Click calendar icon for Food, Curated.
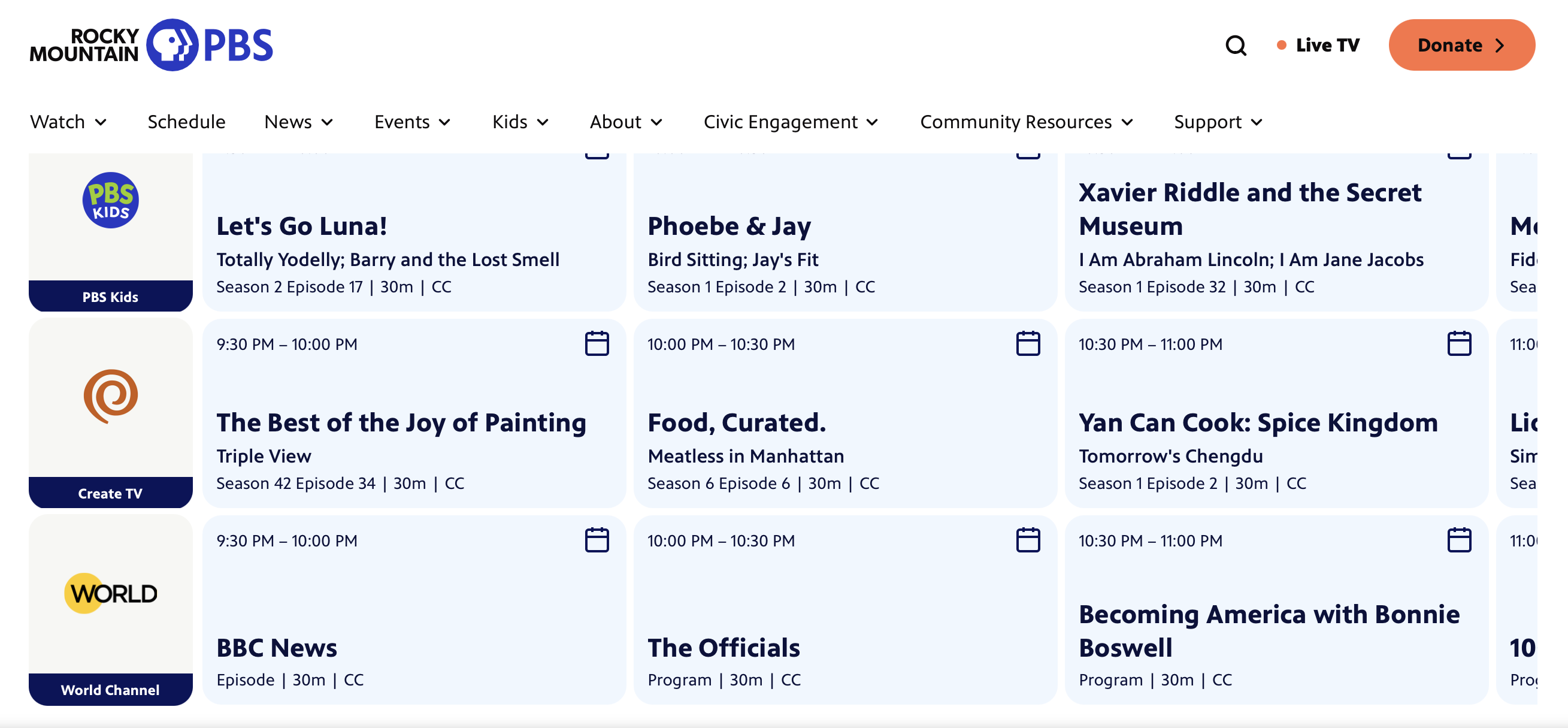Screen dimensions: 1568x728 pos(1028,343)
